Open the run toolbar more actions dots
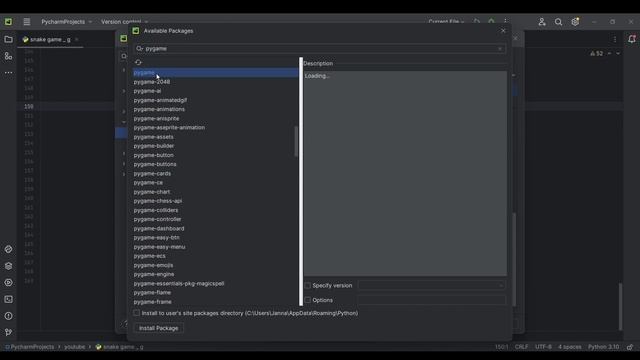 (506, 21)
